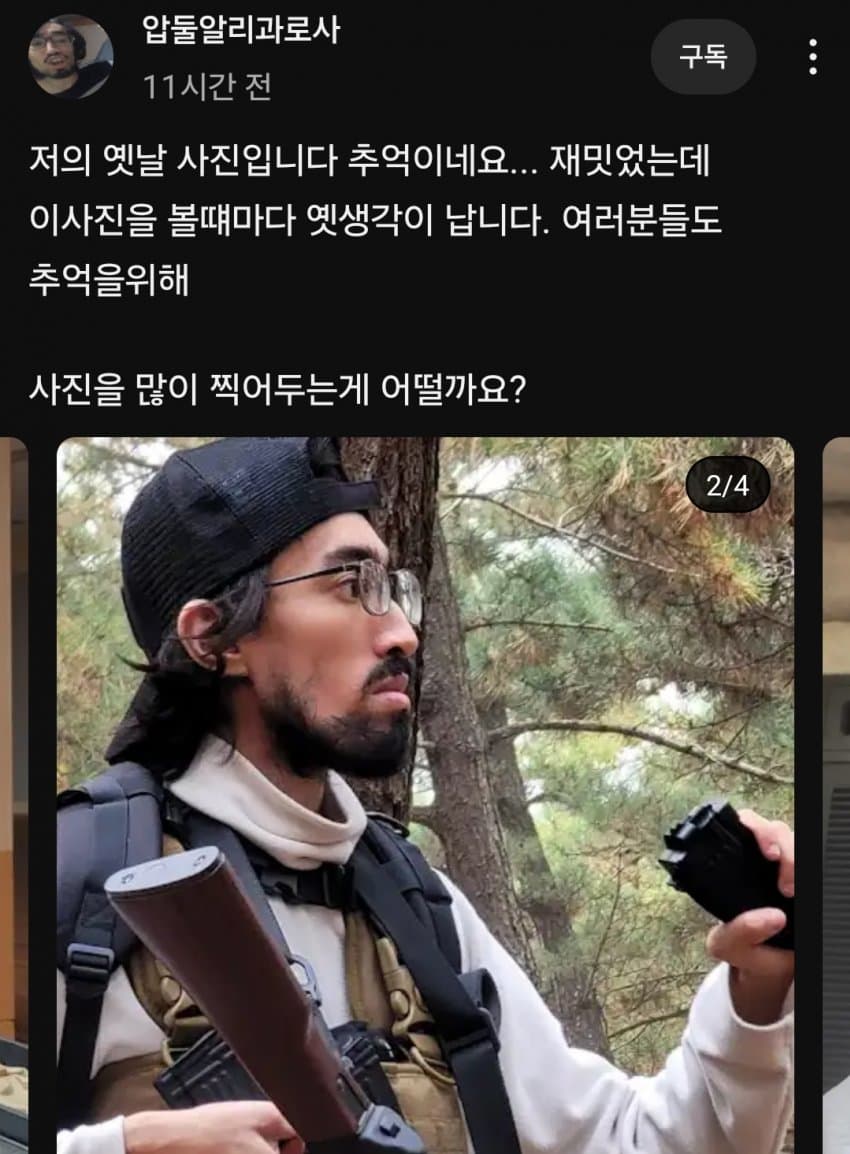Click the 2/4 image counter badge

point(727,485)
